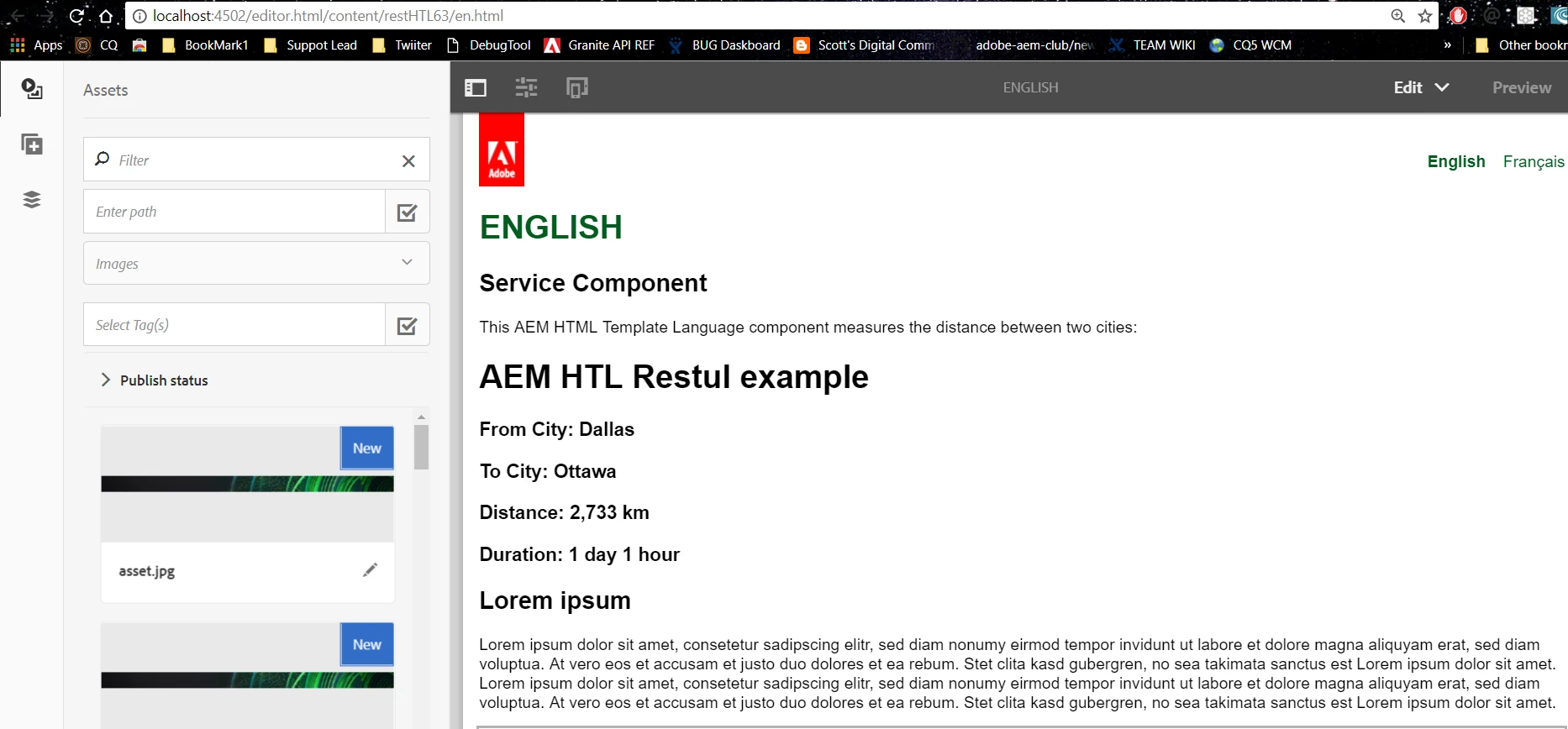
Task: Click Duration: 1 day 1 hour text
Action: (x=579, y=554)
